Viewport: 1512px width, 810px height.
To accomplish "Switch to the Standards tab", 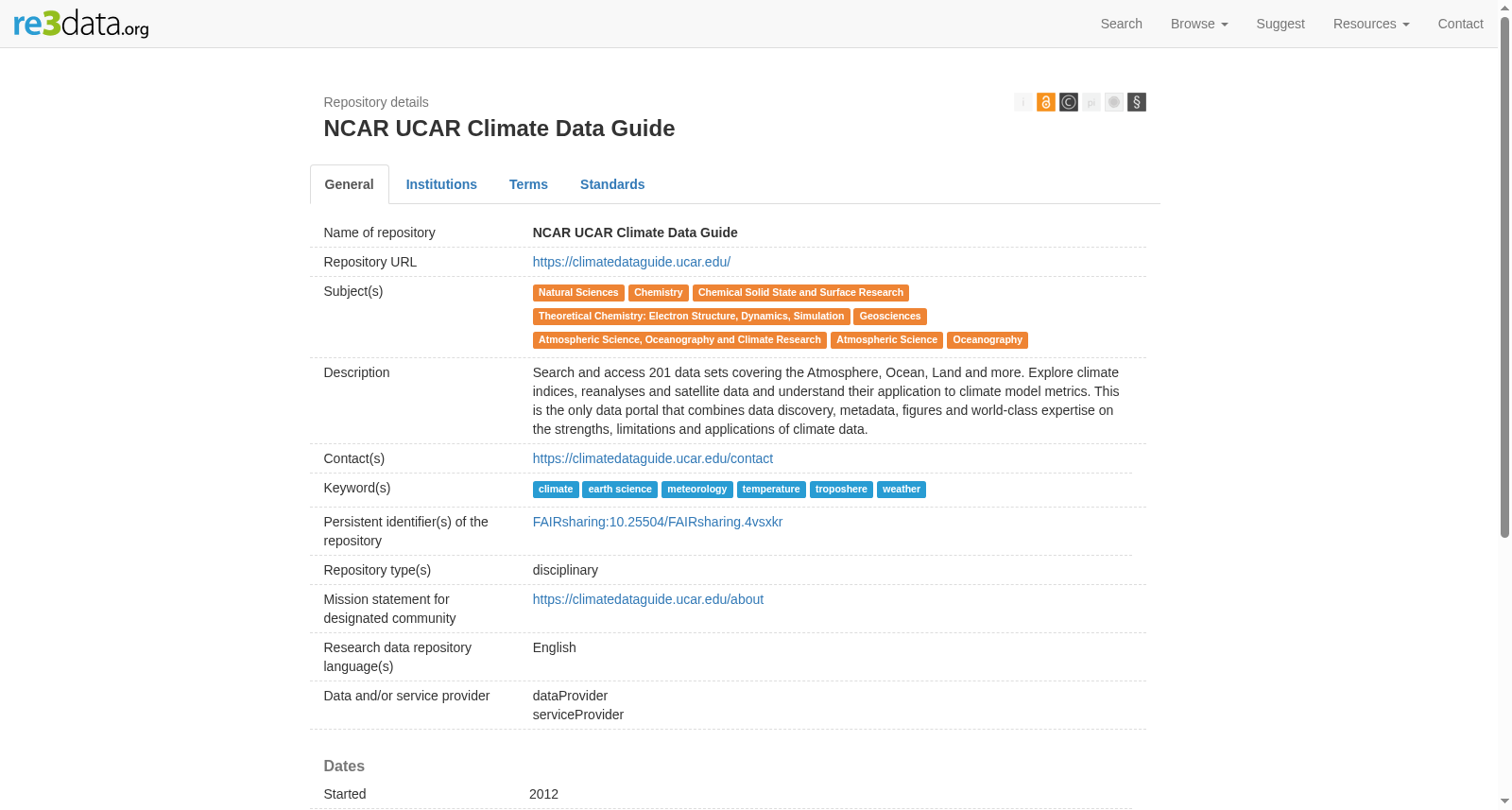I will [612, 184].
